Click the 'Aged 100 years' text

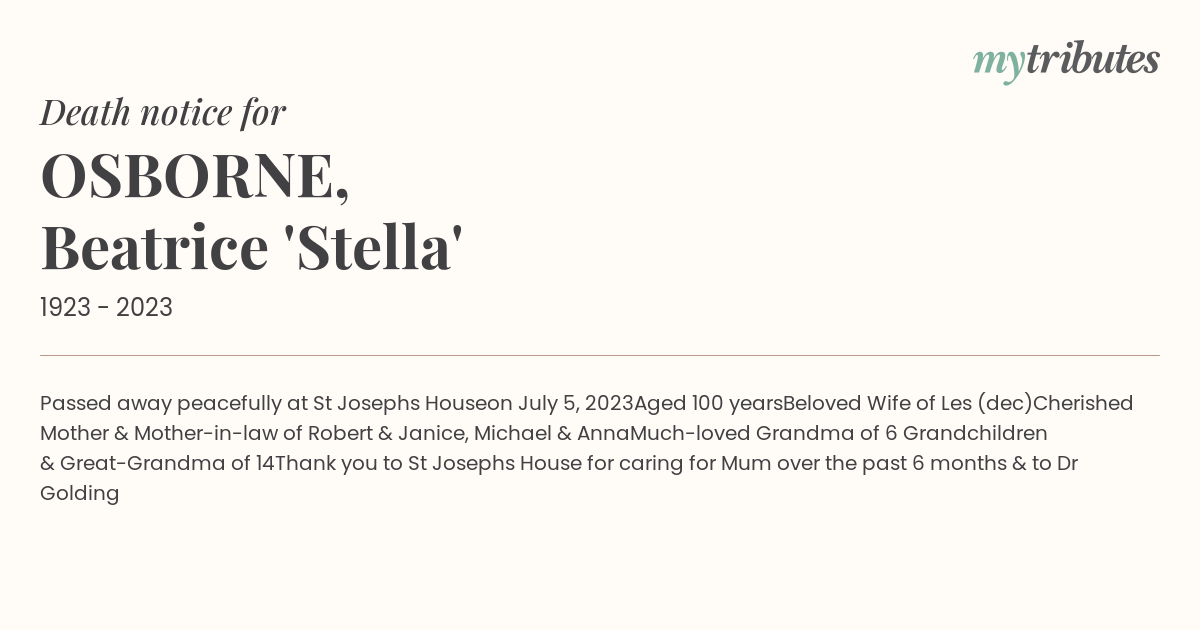click(708, 403)
